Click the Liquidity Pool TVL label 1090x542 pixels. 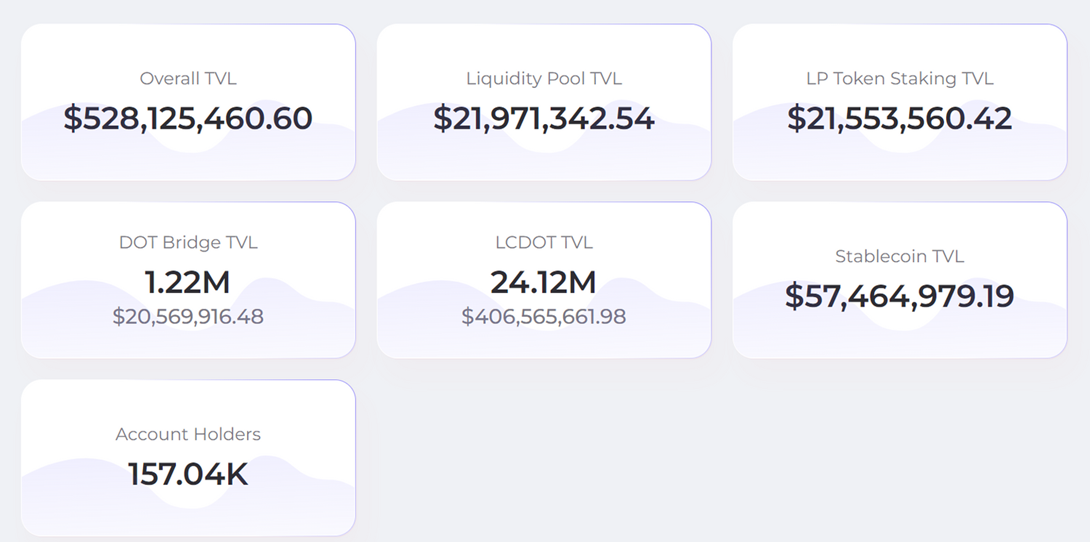[x=544, y=78]
